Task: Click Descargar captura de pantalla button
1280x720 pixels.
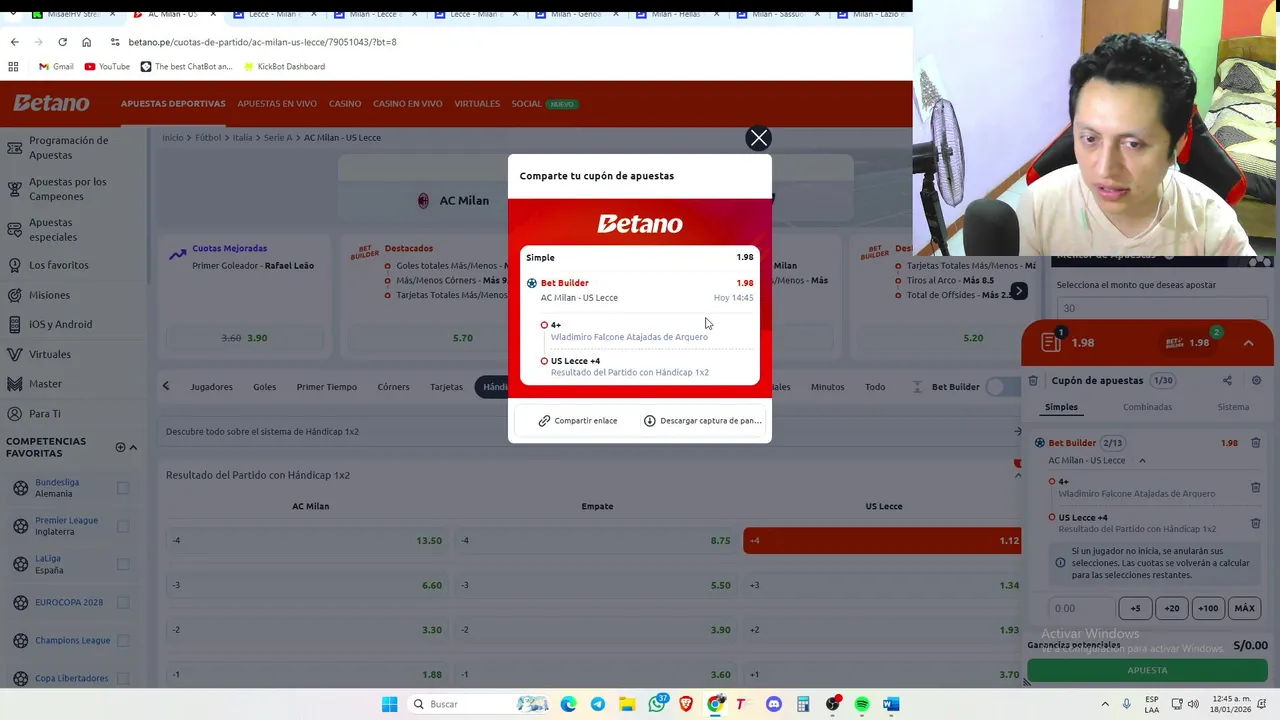Action: click(702, 421)
